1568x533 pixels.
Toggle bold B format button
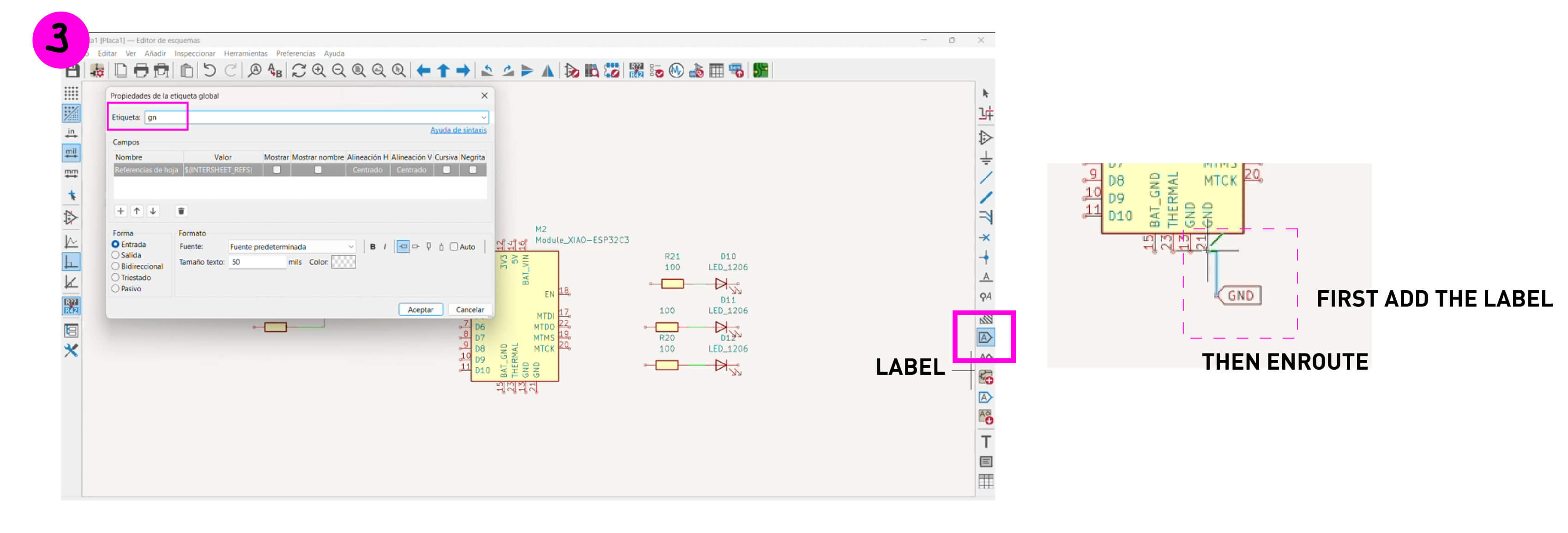(x=373, y=246)
